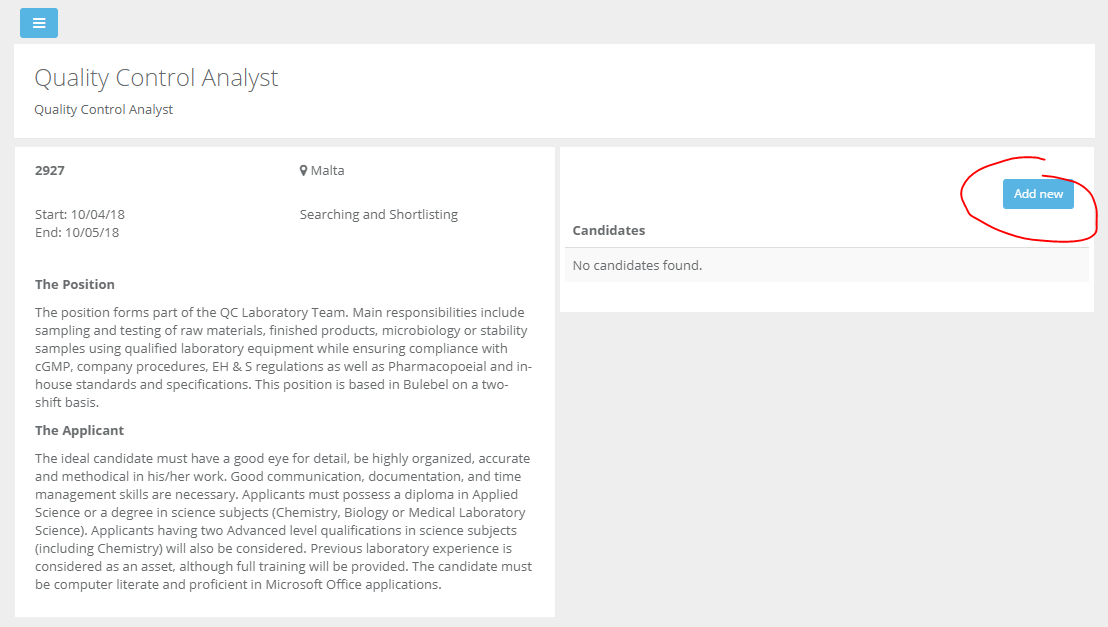
Task: Click the cGMP company procedures line
Action: coord(283,366)
